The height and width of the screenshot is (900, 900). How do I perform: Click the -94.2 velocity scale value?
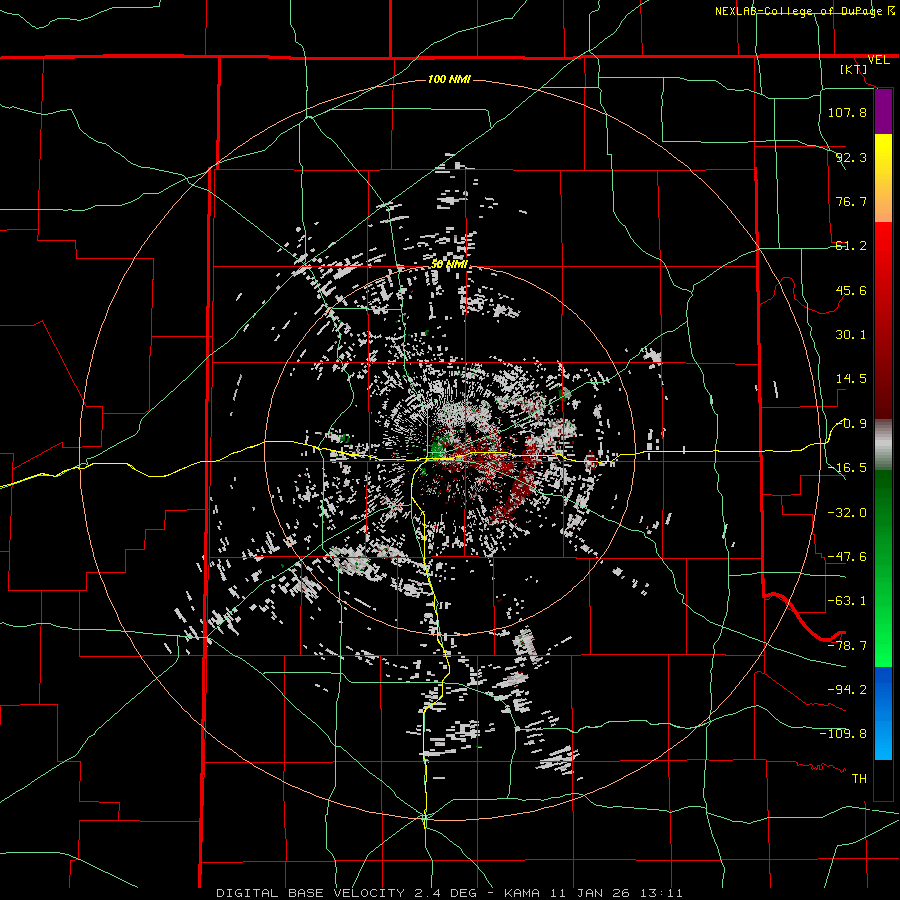click(847, 690)
